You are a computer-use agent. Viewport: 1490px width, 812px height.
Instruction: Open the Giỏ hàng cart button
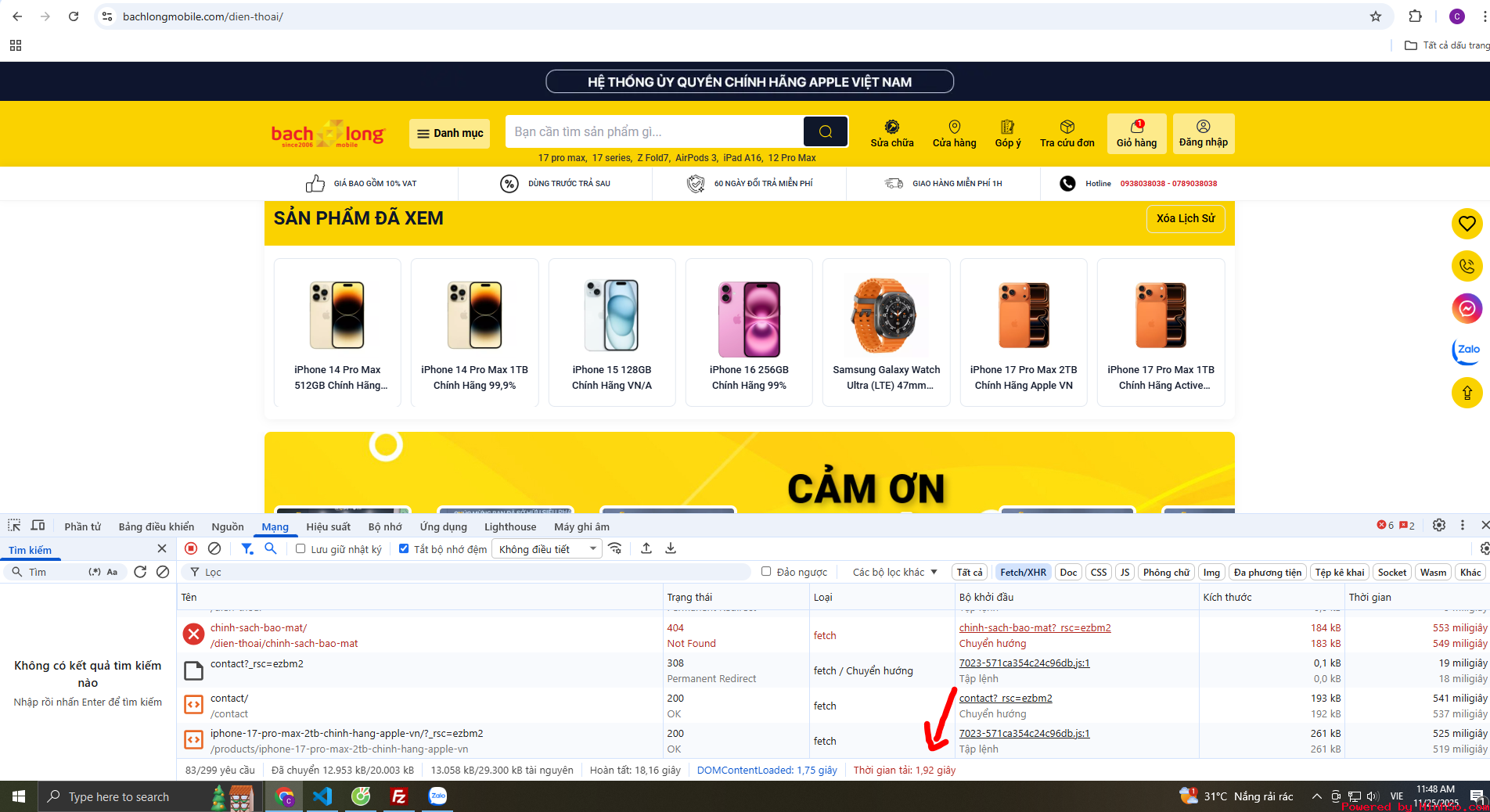(x=1136, y=134)
